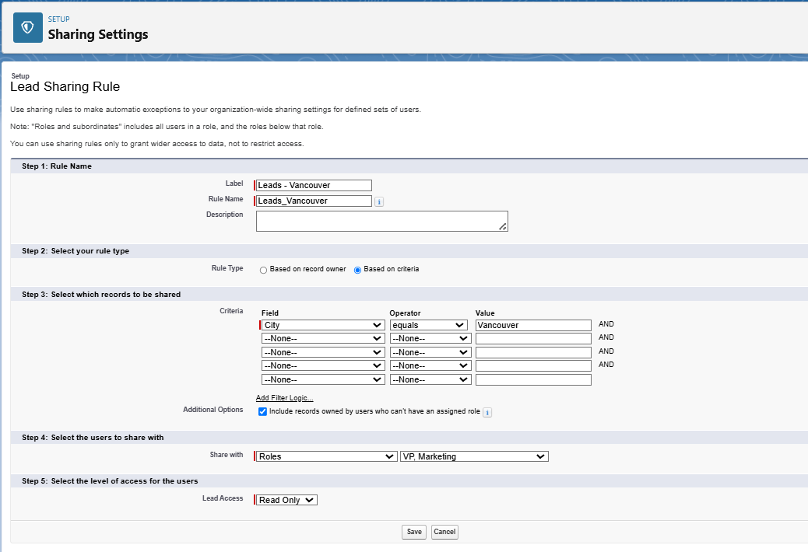Toggle Include records owned by users checkbox
Viewport: 808px width, 552px height.
(262, 411)
